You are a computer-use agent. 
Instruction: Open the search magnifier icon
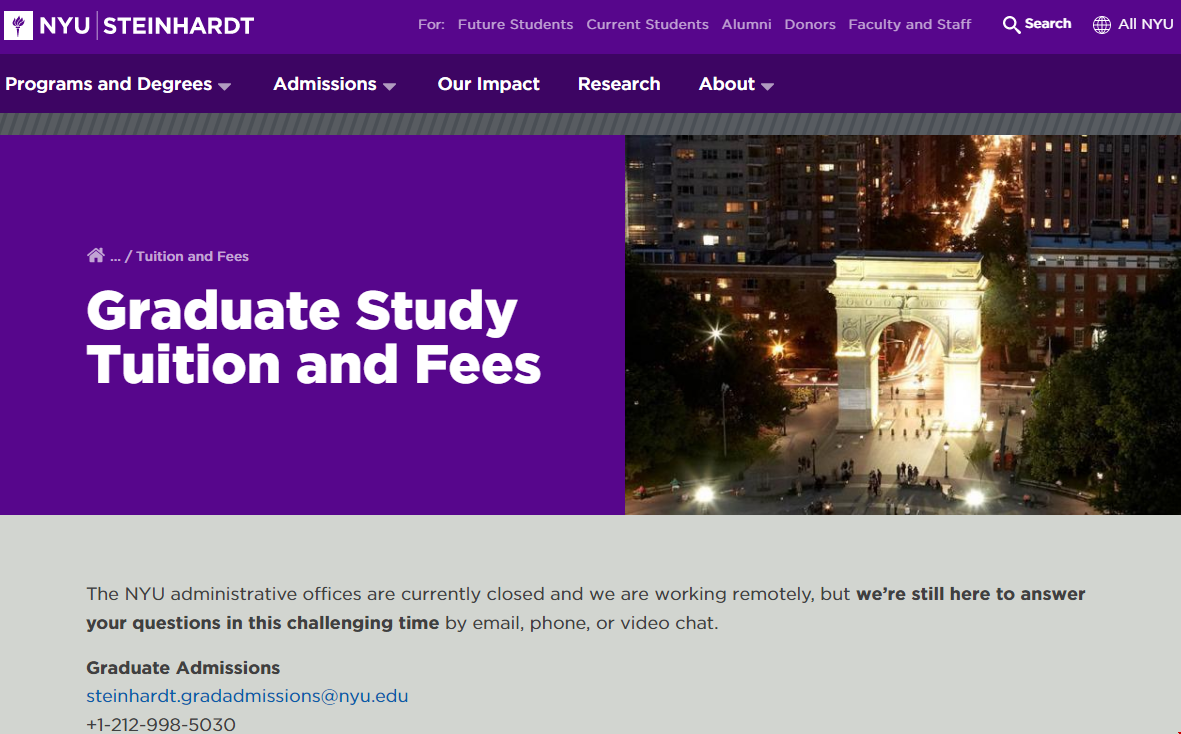pos(1011,25)
